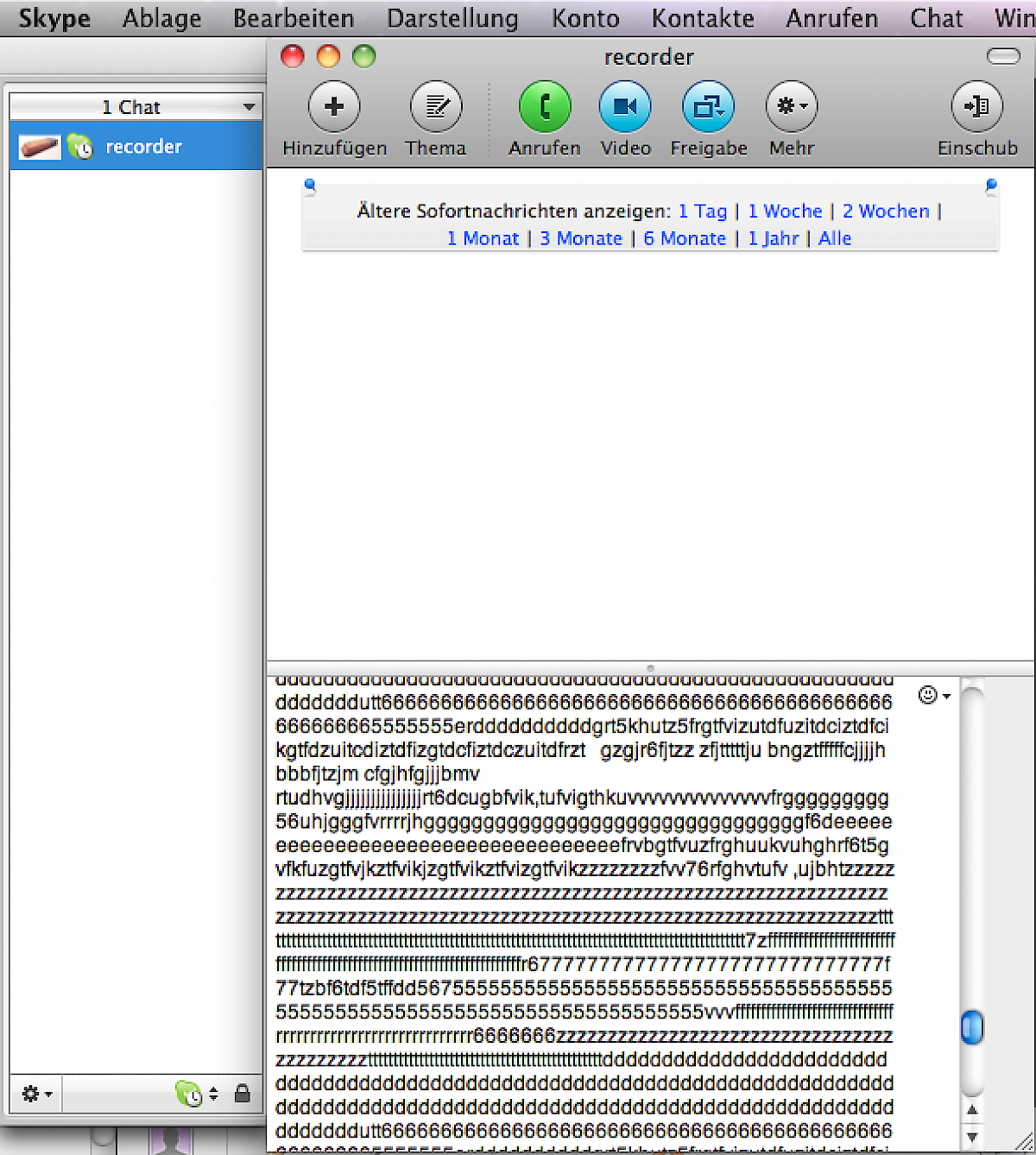
Task: Open the 1 Chat dropdown list
Action: (136, 107)
